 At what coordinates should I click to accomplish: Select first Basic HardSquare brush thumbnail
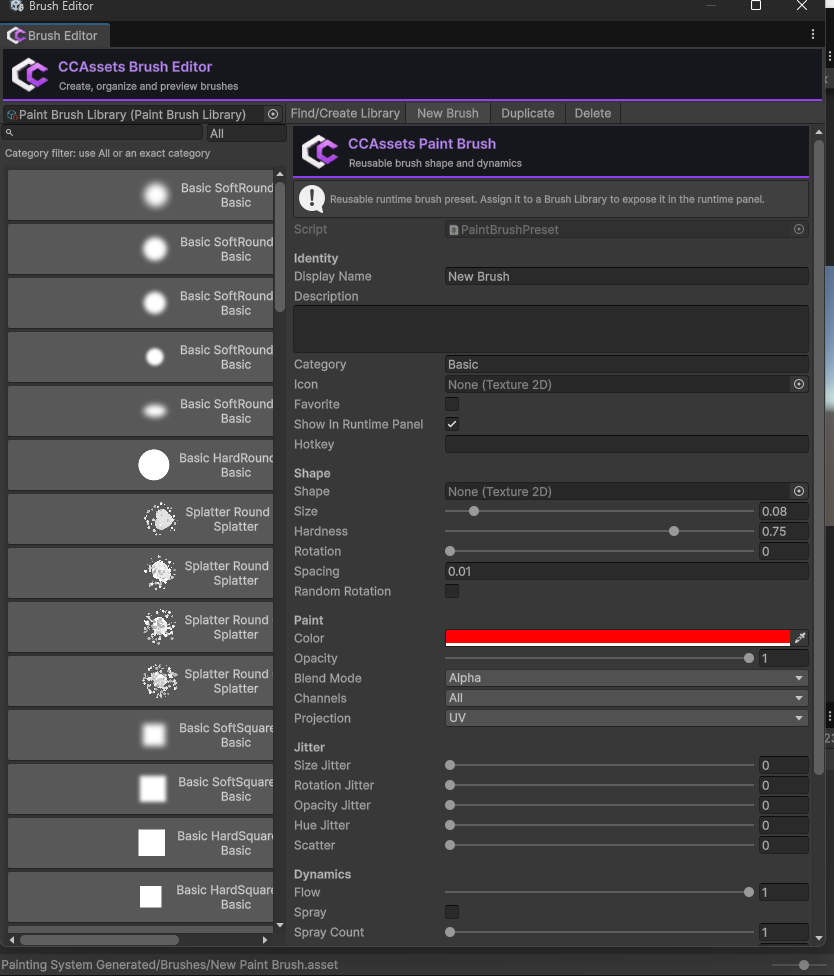click(151, 842)
